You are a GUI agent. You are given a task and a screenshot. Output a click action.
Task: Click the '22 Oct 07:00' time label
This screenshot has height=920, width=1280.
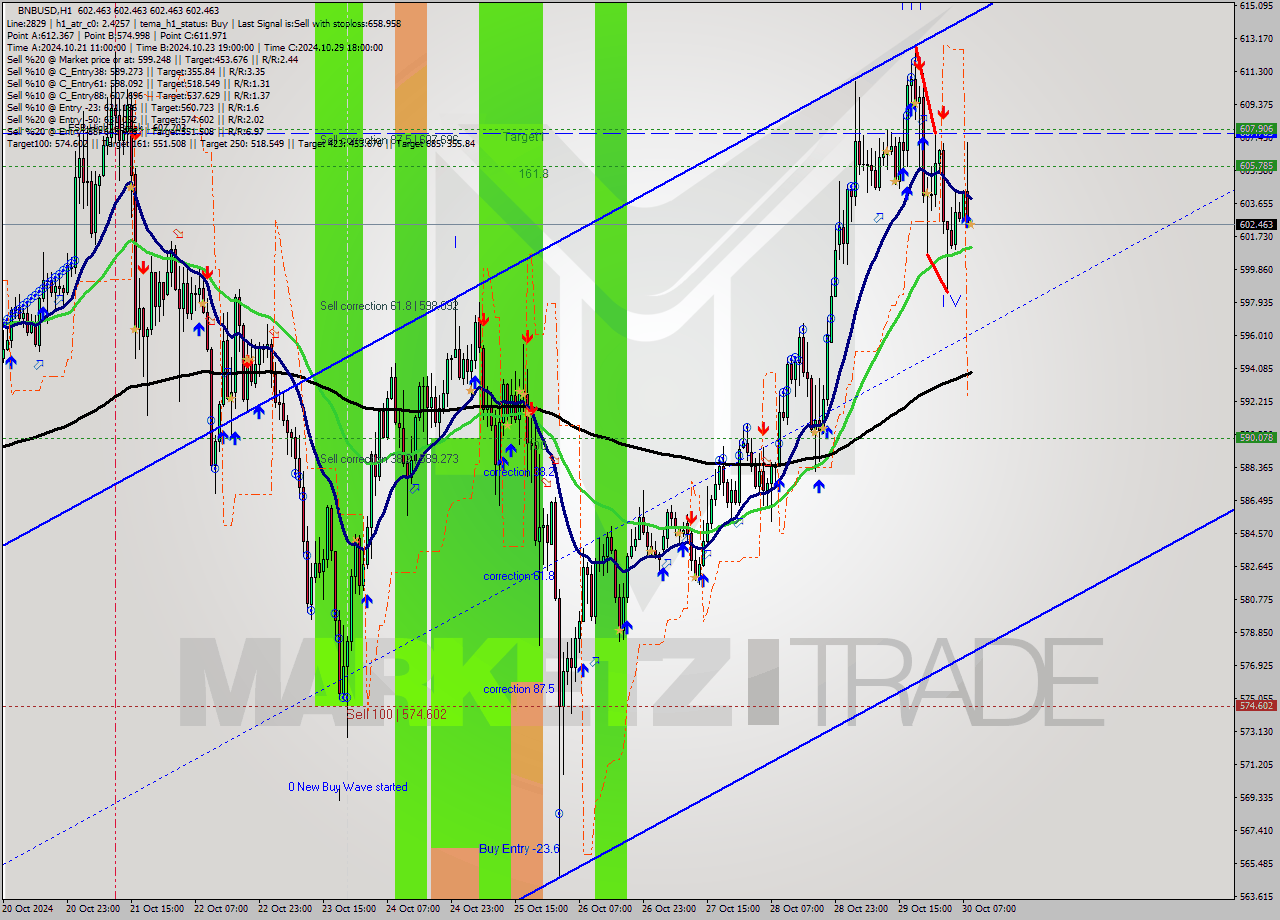220,909
